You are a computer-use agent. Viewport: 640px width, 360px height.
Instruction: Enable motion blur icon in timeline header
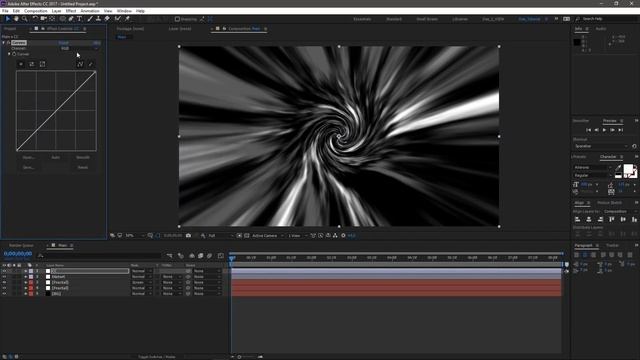209,256
